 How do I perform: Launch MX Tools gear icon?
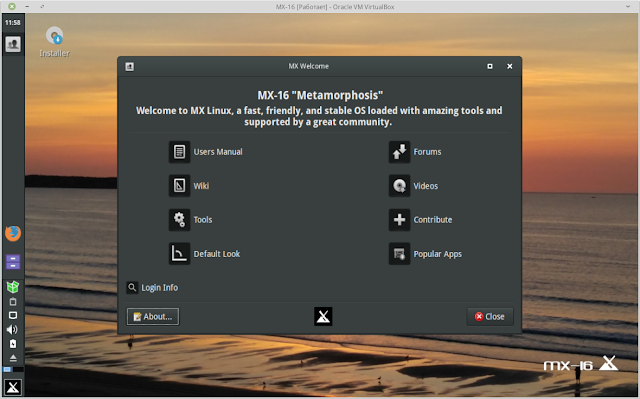point(179,219)
